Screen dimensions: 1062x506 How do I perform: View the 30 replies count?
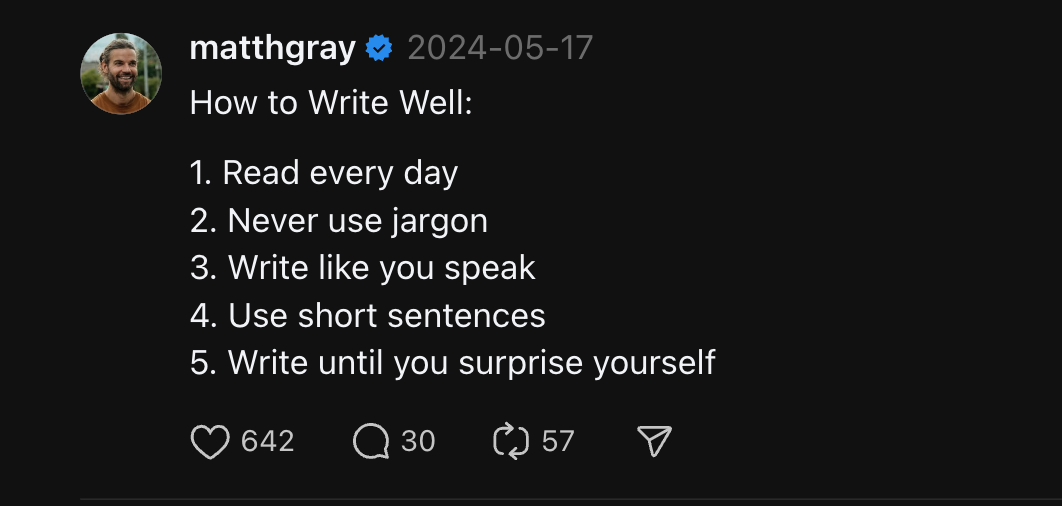[x=418, y=442]
